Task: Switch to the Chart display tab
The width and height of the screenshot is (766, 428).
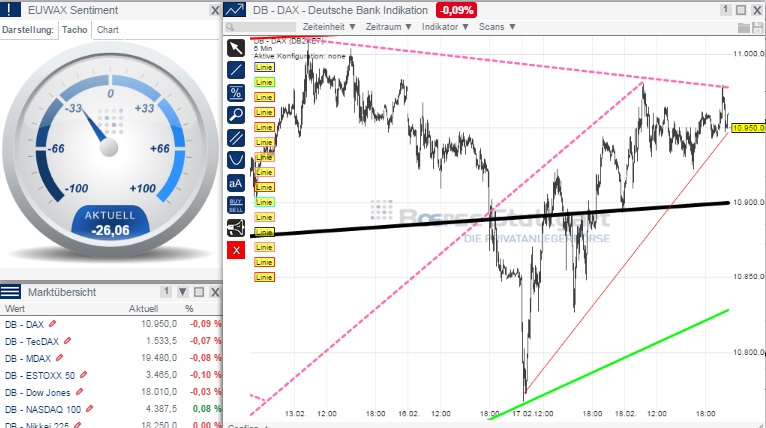Action: point(107,30)
